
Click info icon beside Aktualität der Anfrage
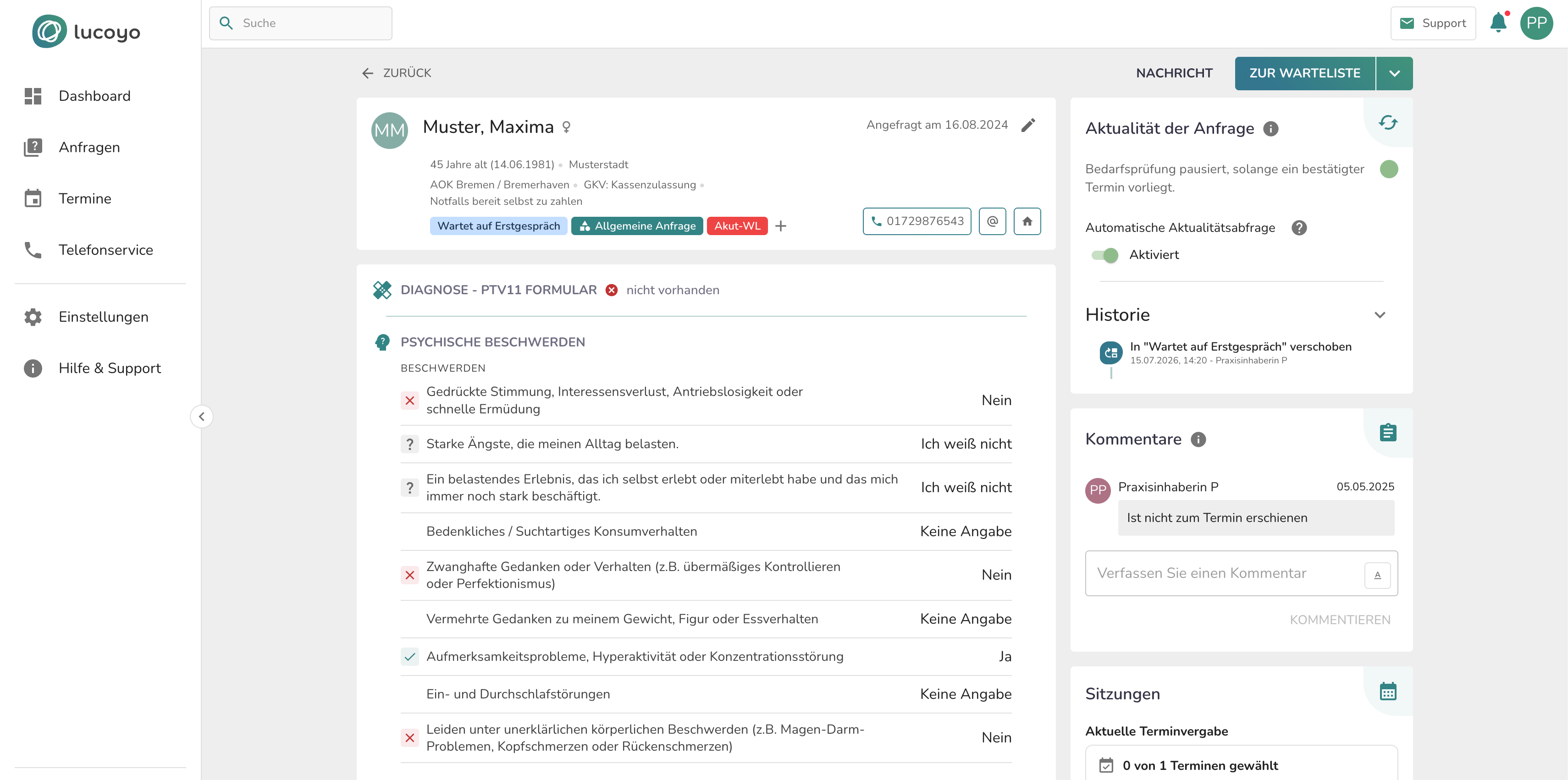pos(1271,129)
